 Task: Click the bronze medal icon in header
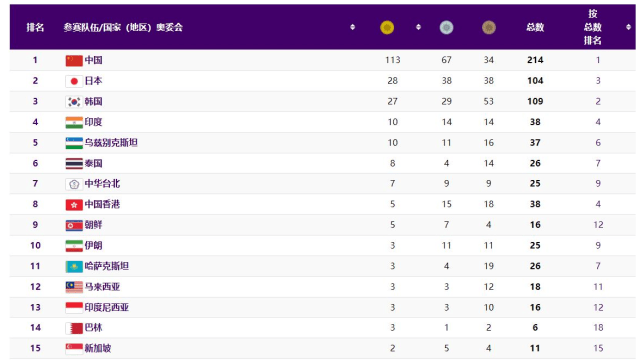pos(489,27)
